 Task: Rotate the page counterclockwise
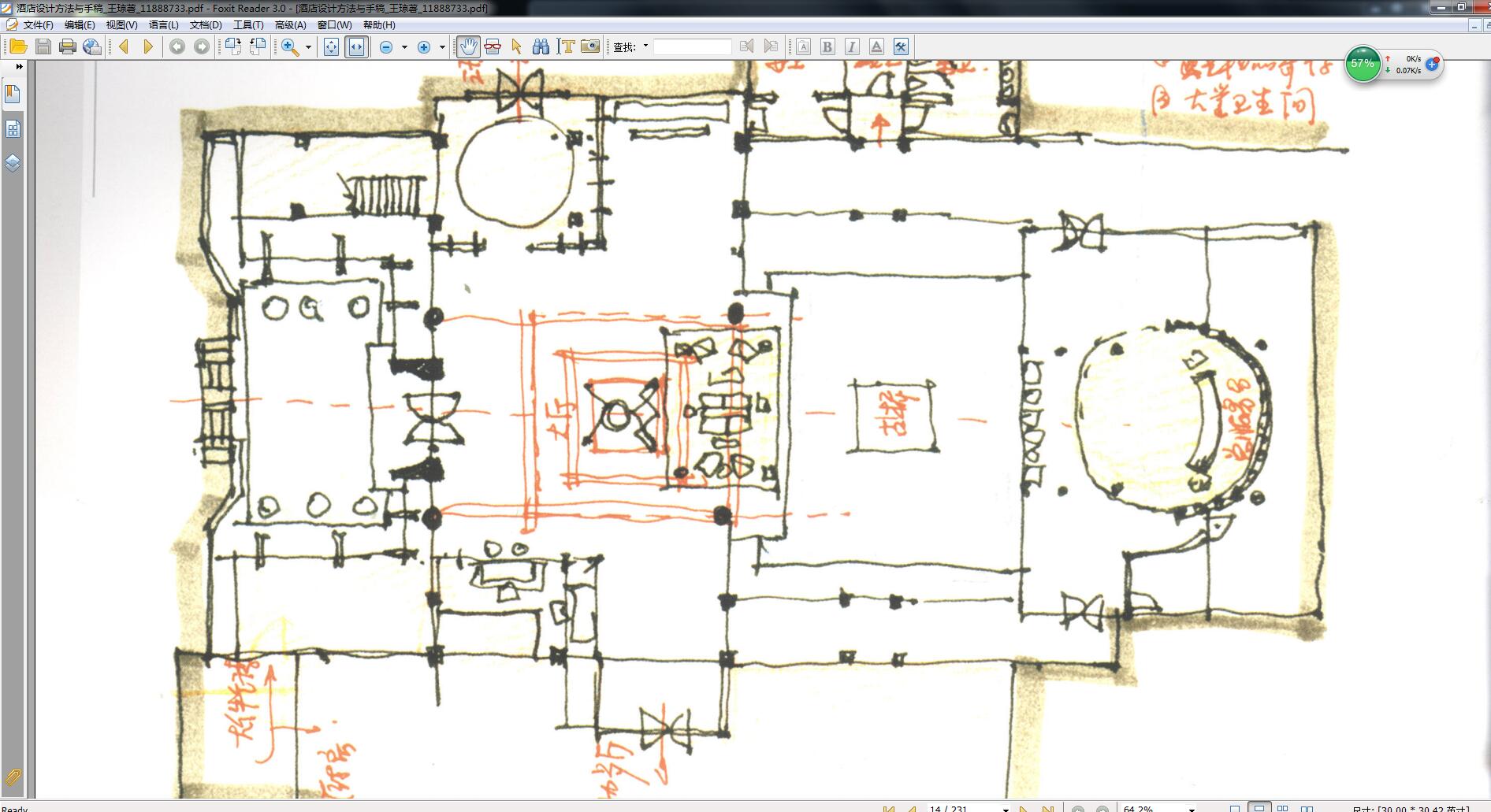(258, 47)
